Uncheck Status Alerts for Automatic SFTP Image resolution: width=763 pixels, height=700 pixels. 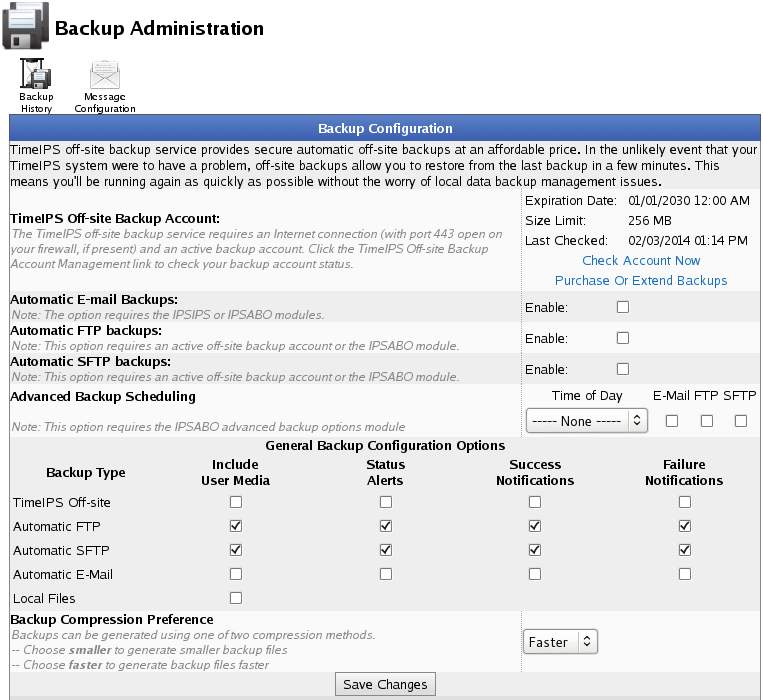point(386,550)
